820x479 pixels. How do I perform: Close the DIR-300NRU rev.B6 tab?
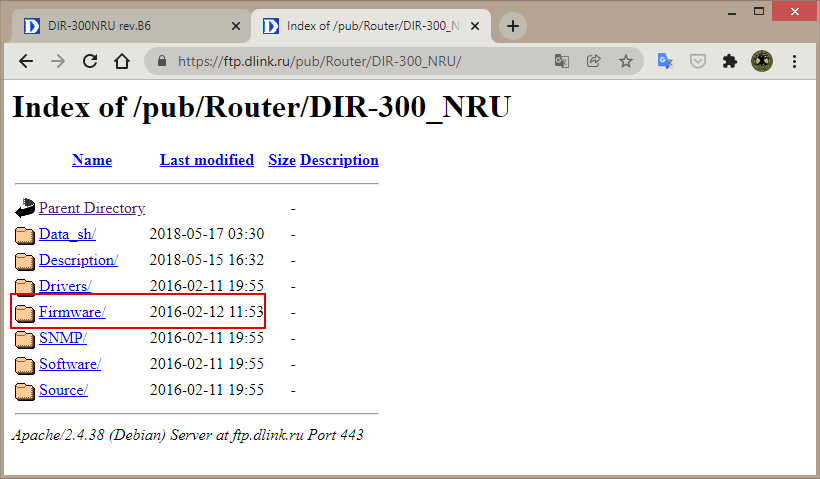[x=236, y=26]
